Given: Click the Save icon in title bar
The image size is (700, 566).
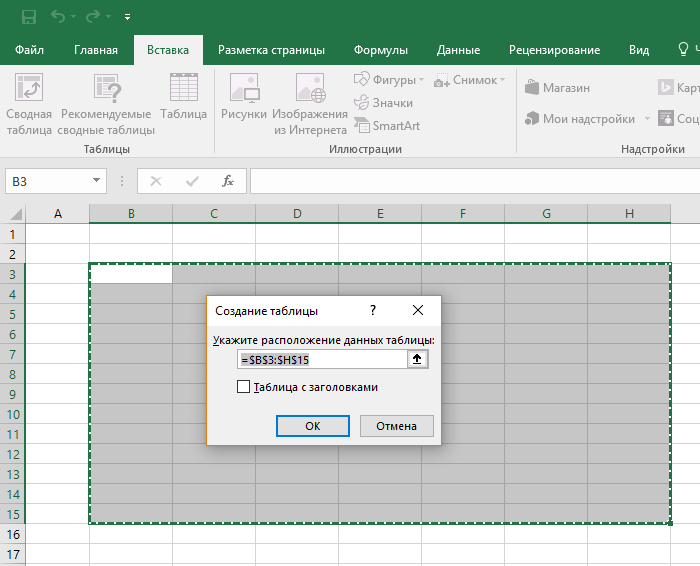Looking at the screenshot, I should point(28,17).
